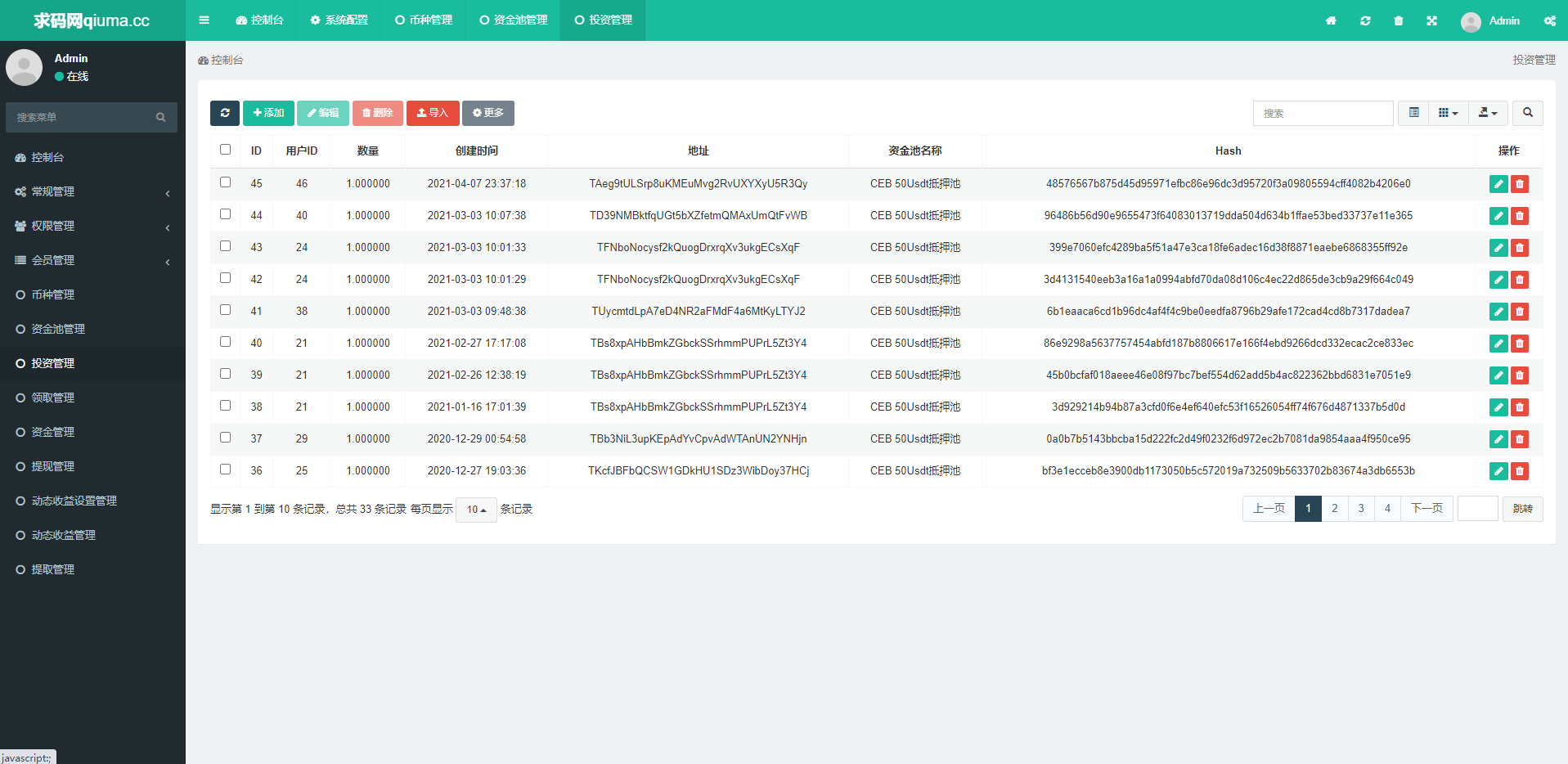Screen dimensions: 1568x764
Task: Click the magnifier search button beside the export menu
Action: tap(1527, 113)
